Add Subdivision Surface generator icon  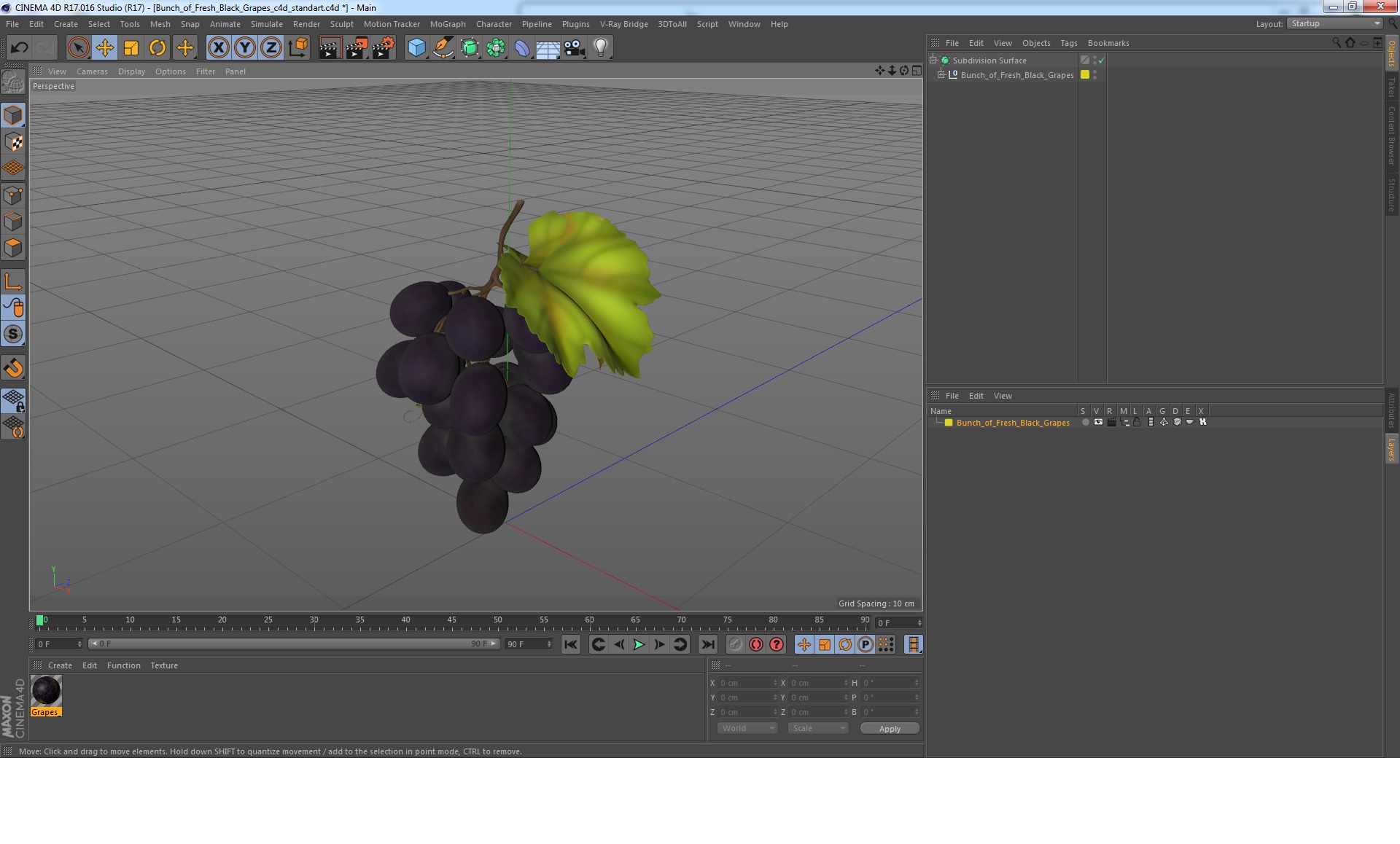tap(470, 48)
